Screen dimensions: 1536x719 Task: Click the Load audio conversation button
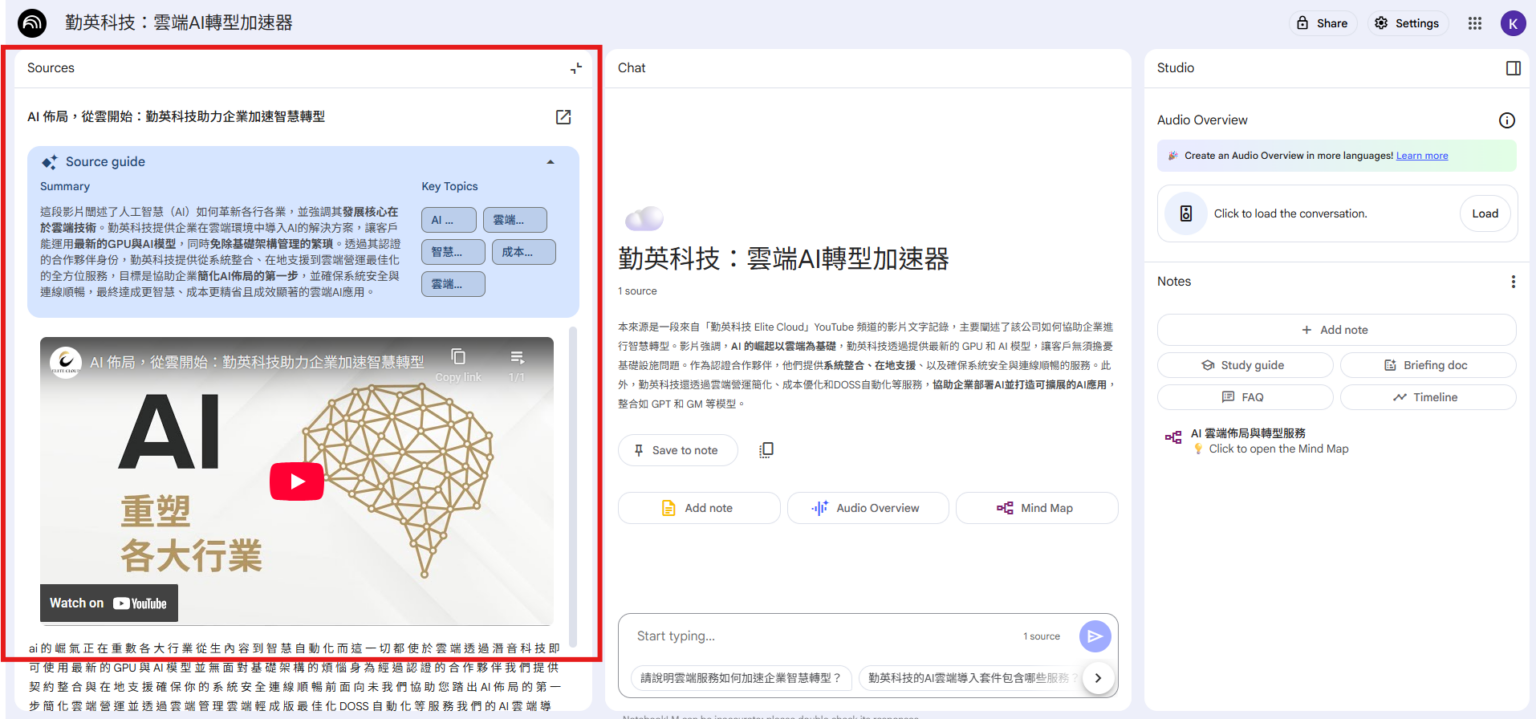pyautogui.click(x=1485, y=213)
